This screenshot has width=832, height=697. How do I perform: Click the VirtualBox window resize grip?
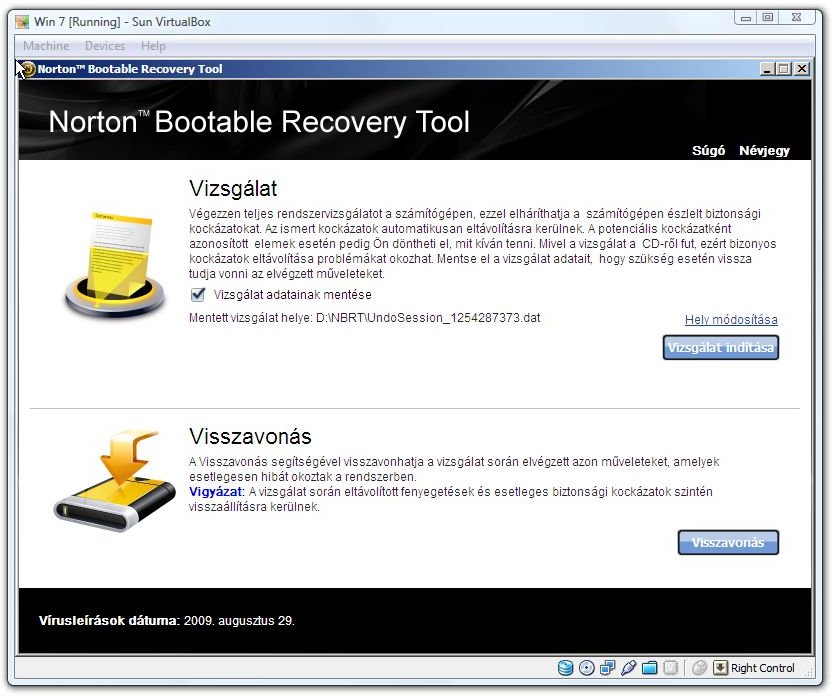(810, 673)
